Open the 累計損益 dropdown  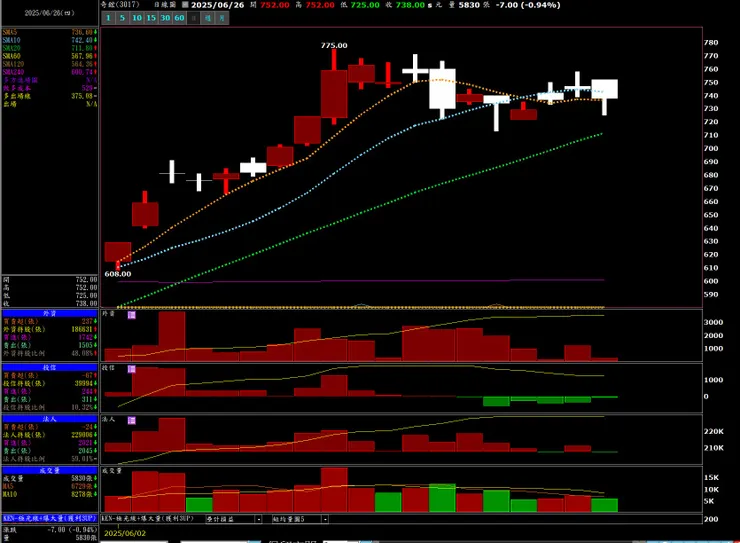[259, 519]
